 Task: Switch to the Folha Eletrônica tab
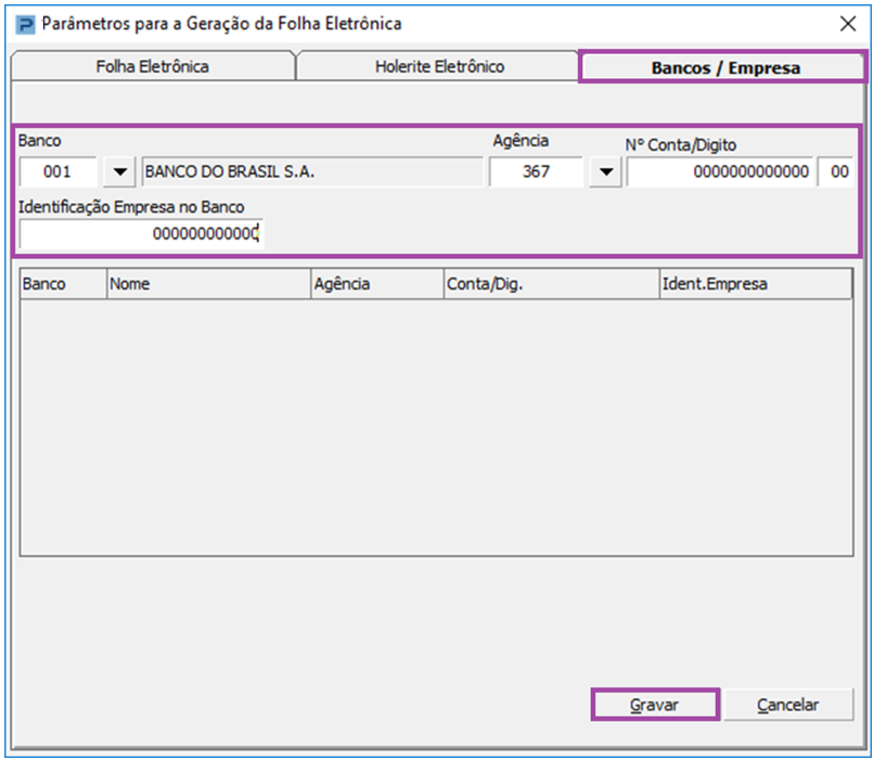pos(152,67)
